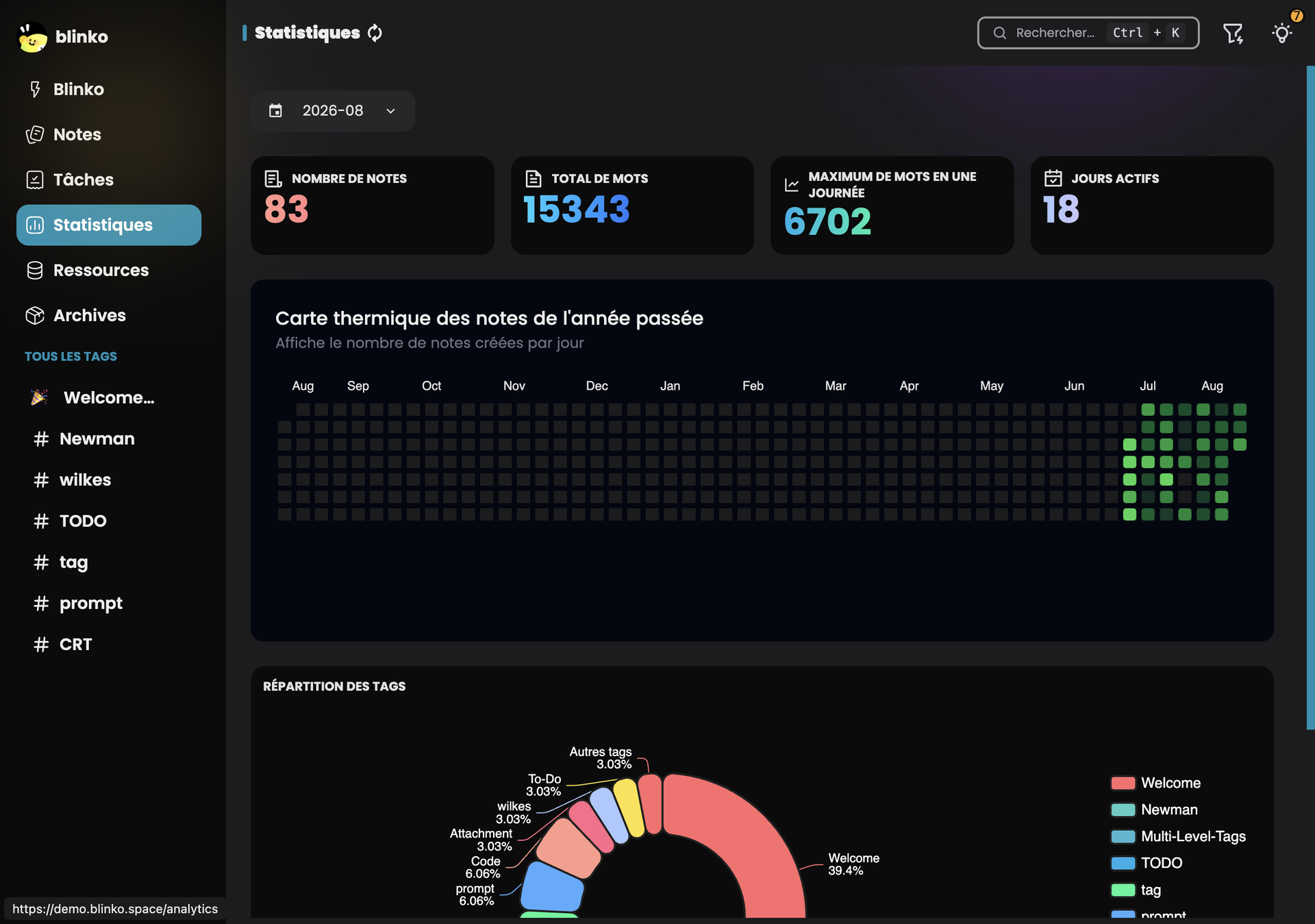Click the Ctrl shortcut key hint

click(x=1127, y=33)
